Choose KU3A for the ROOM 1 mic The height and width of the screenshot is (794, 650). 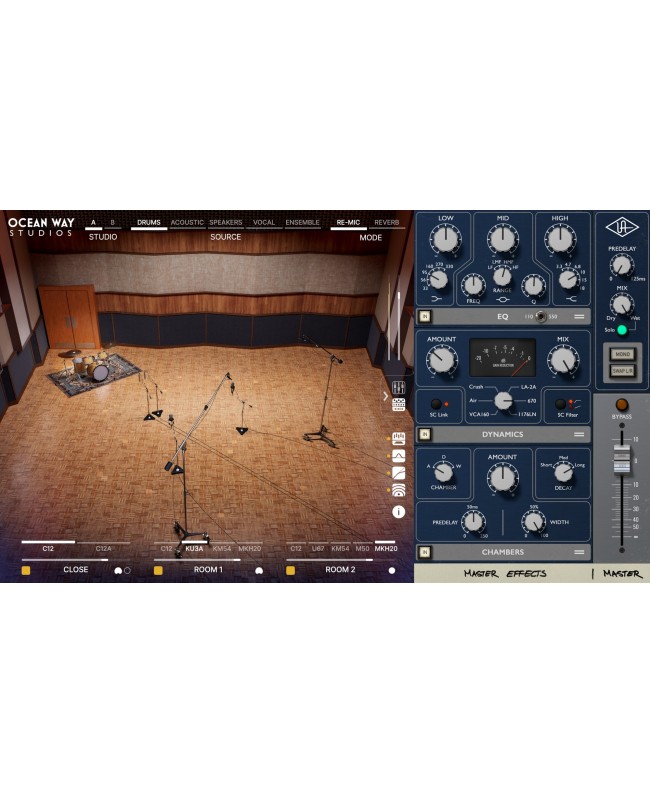pyautogui.click(x=194, y=548)
